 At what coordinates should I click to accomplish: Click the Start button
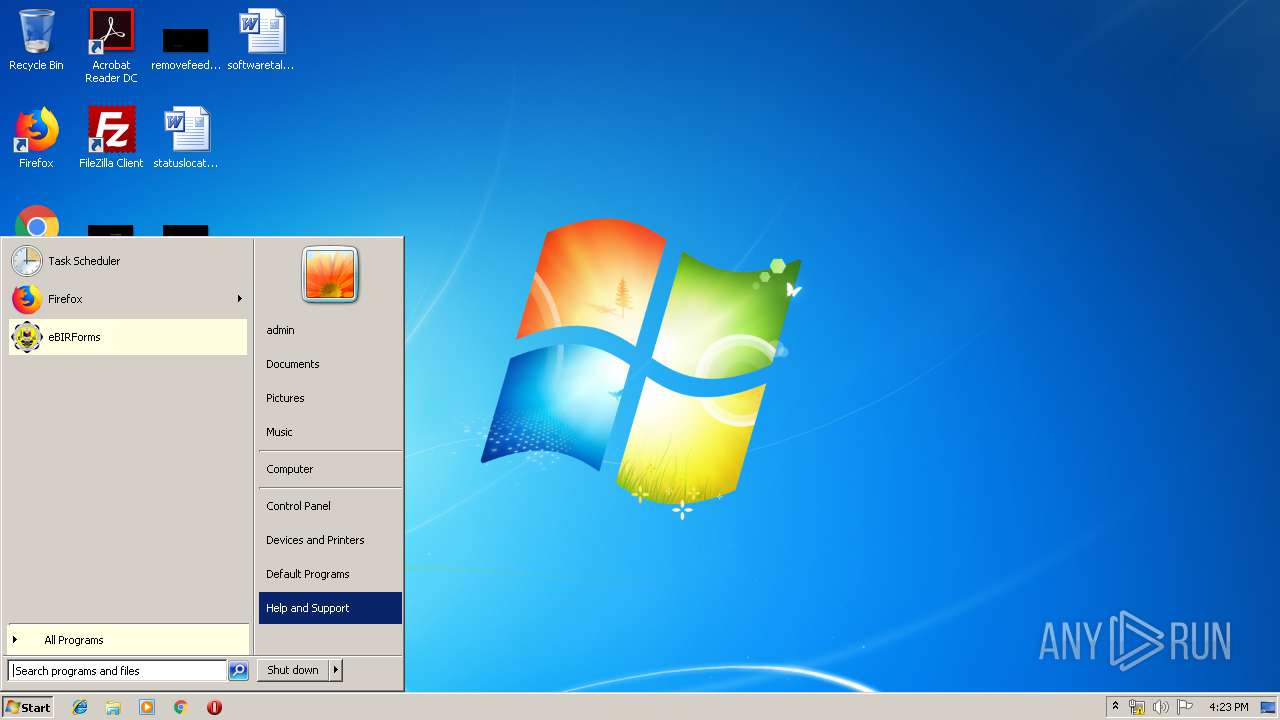click(x=28, y=707)
